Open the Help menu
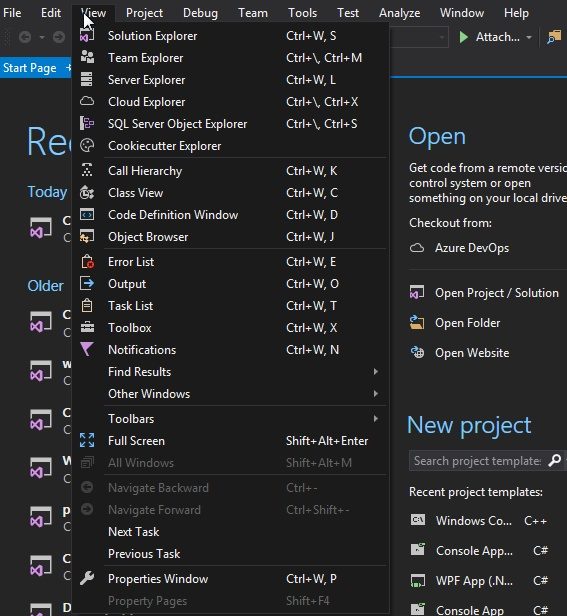 point(516,13)
